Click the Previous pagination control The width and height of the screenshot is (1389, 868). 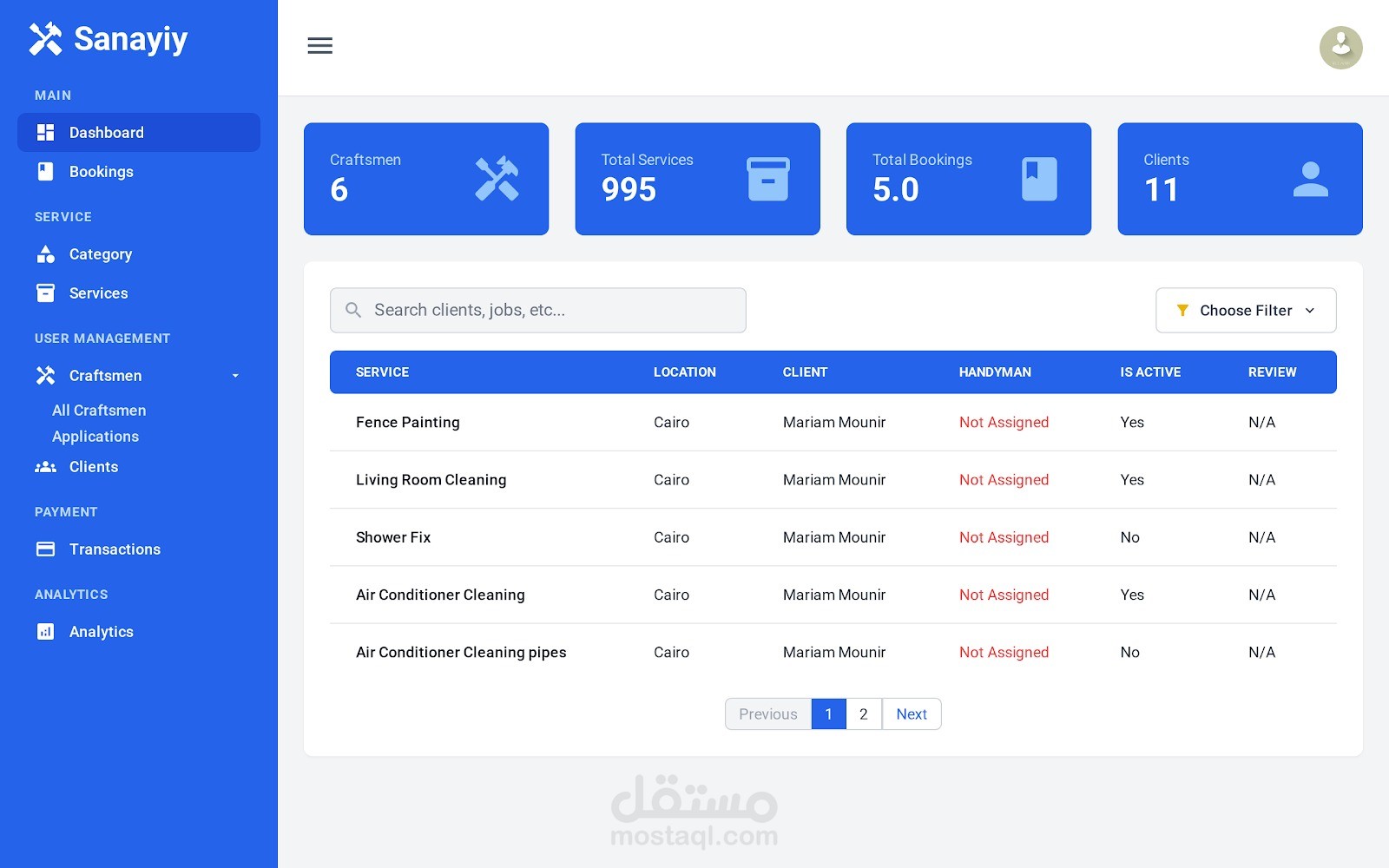coord(767,713)
